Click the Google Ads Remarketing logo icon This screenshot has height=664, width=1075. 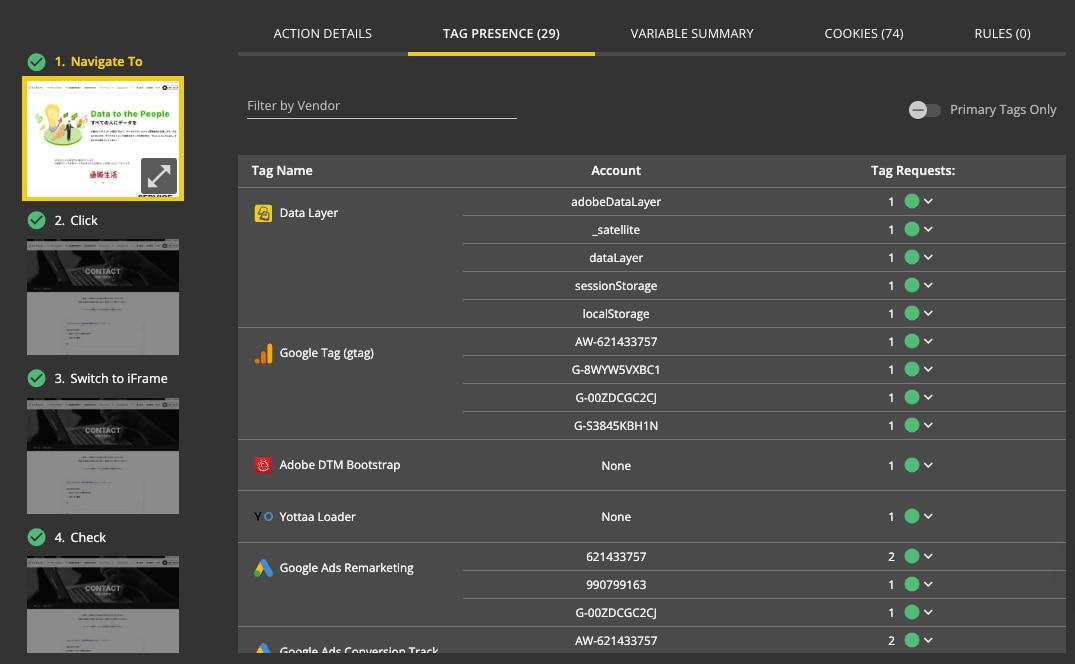tap(263, 568)
